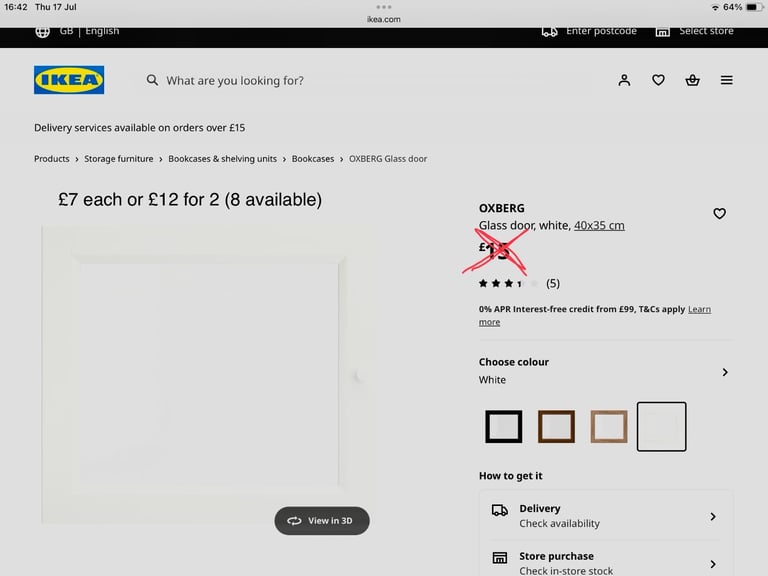Viewport: 768px width, 576px height.
Task: Select the GB country link
Action: pyautogui.click(x=66, y=31)
